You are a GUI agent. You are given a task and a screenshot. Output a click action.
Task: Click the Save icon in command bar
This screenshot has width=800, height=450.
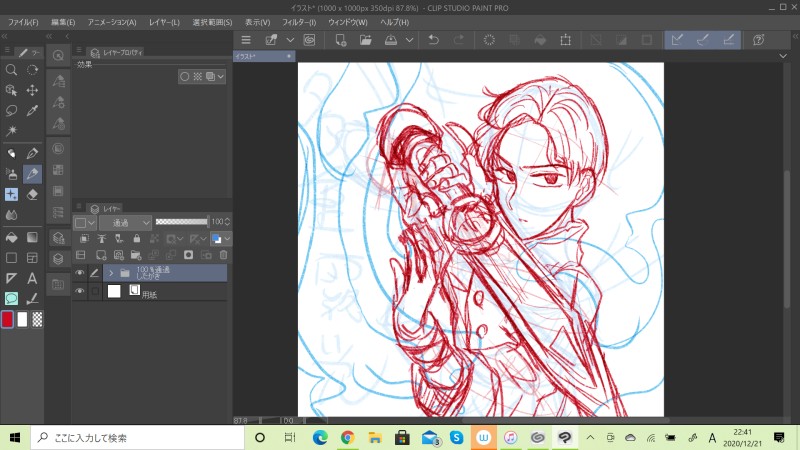point(391,40)
